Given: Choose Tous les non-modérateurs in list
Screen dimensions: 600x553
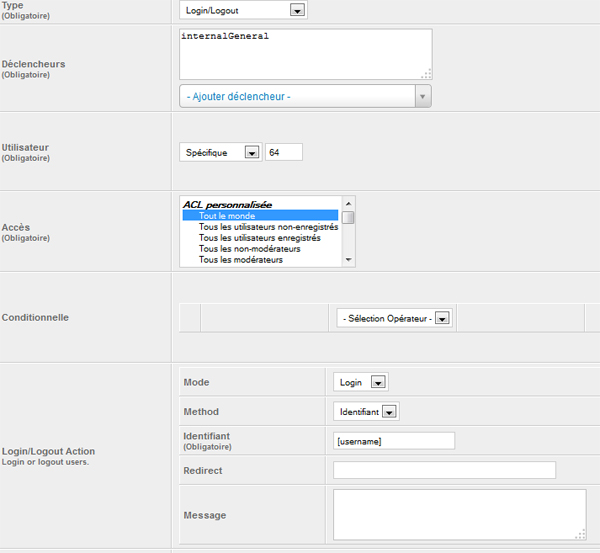Looking at the screenshot, I should pos(260,249).
